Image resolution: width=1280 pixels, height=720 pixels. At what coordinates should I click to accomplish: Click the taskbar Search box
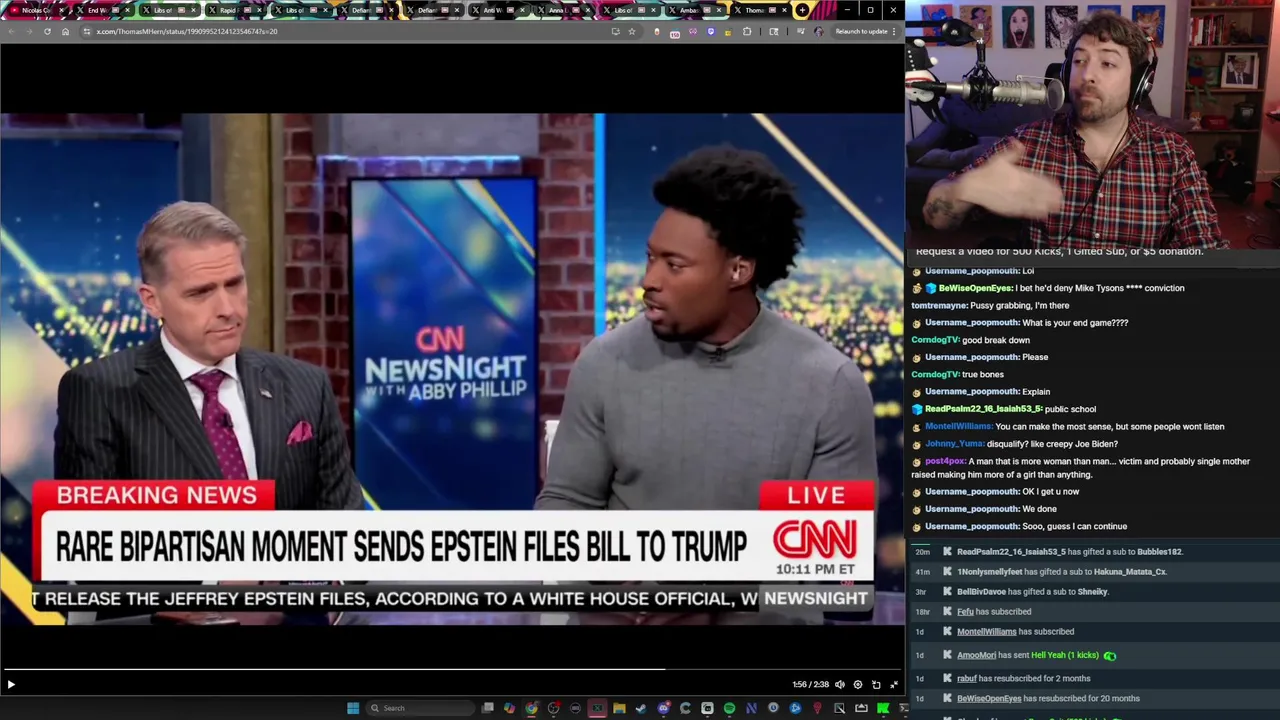pos(420,708)
